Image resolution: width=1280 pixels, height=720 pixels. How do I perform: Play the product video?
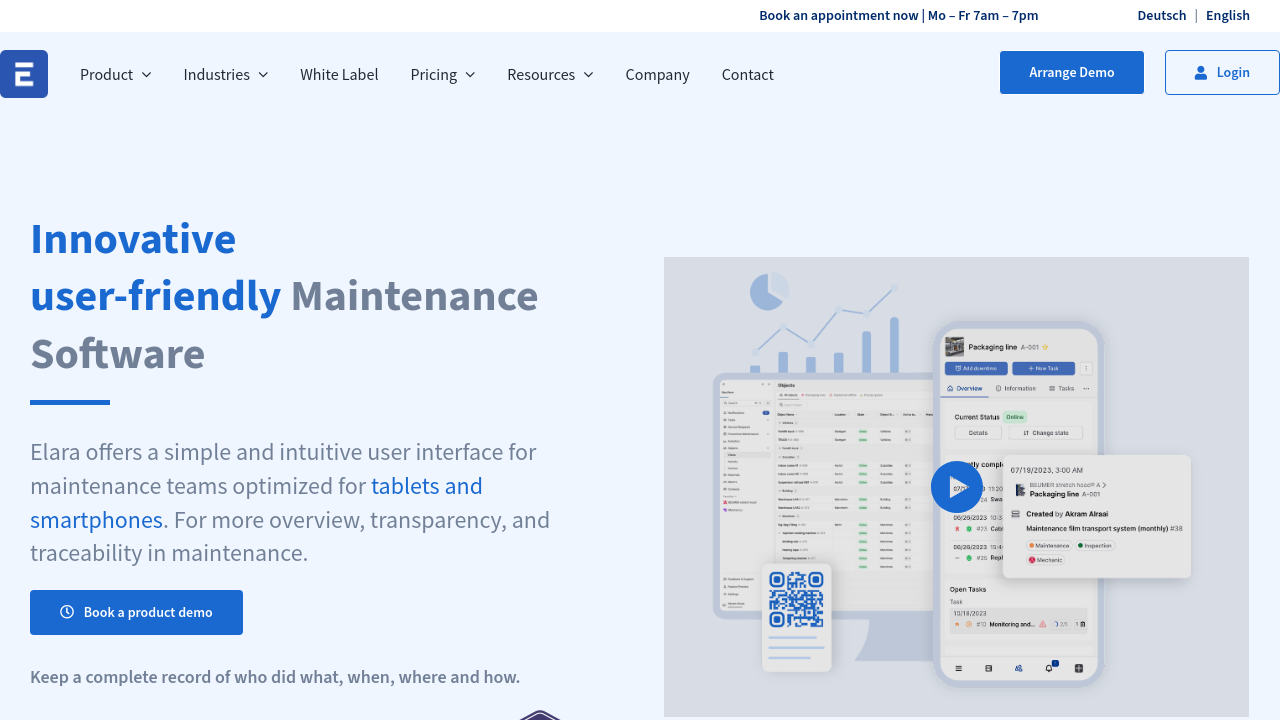[956, 487]
